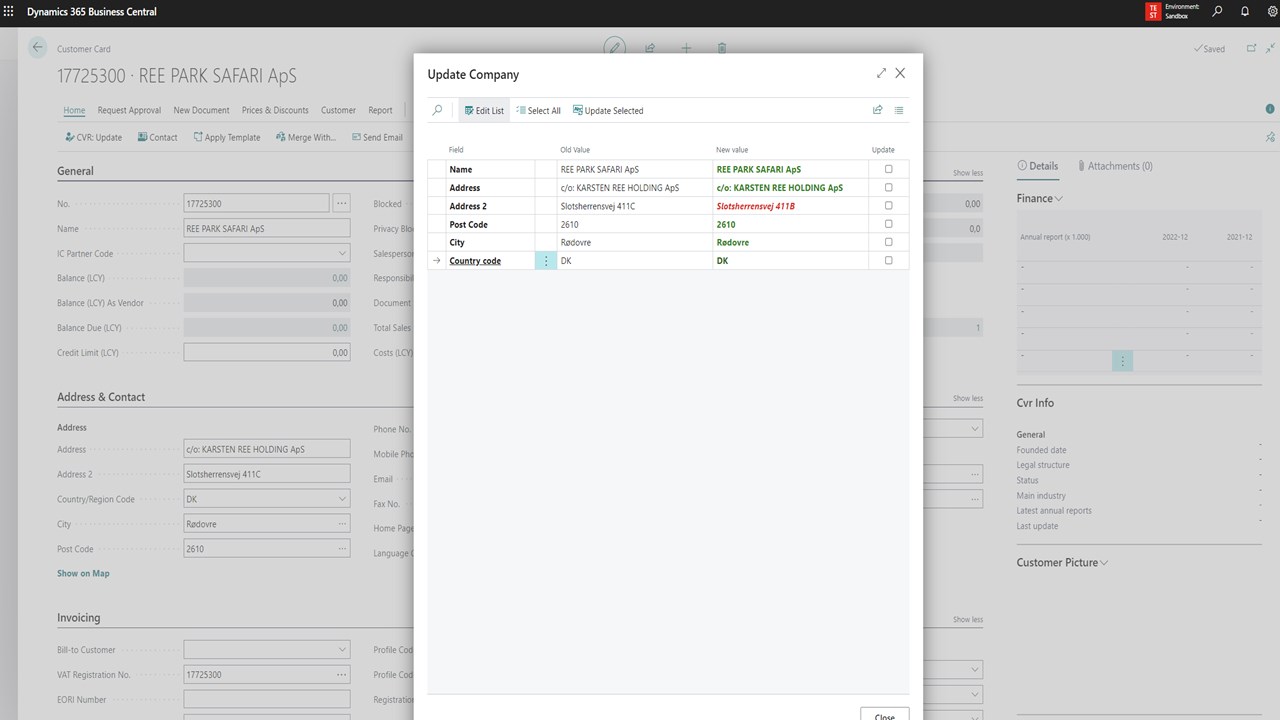
Task: Open the Country/Region Code dropdown
Action: point(342,499)
